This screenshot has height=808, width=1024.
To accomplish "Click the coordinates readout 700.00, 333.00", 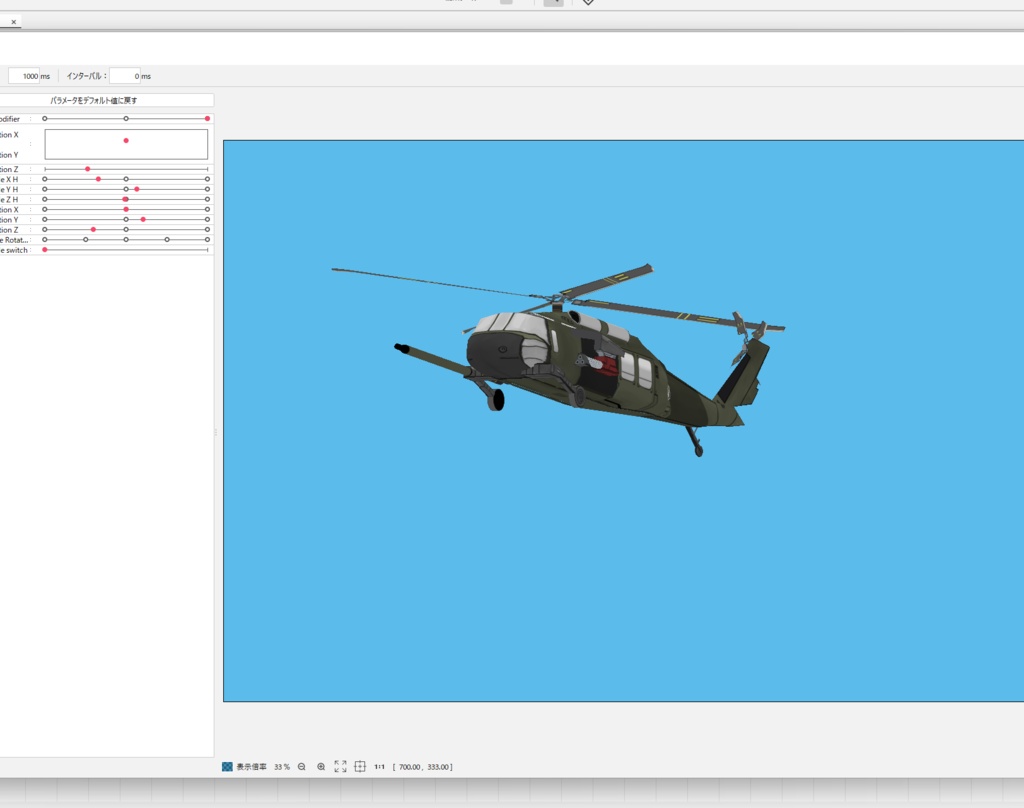I will point(423,767).
